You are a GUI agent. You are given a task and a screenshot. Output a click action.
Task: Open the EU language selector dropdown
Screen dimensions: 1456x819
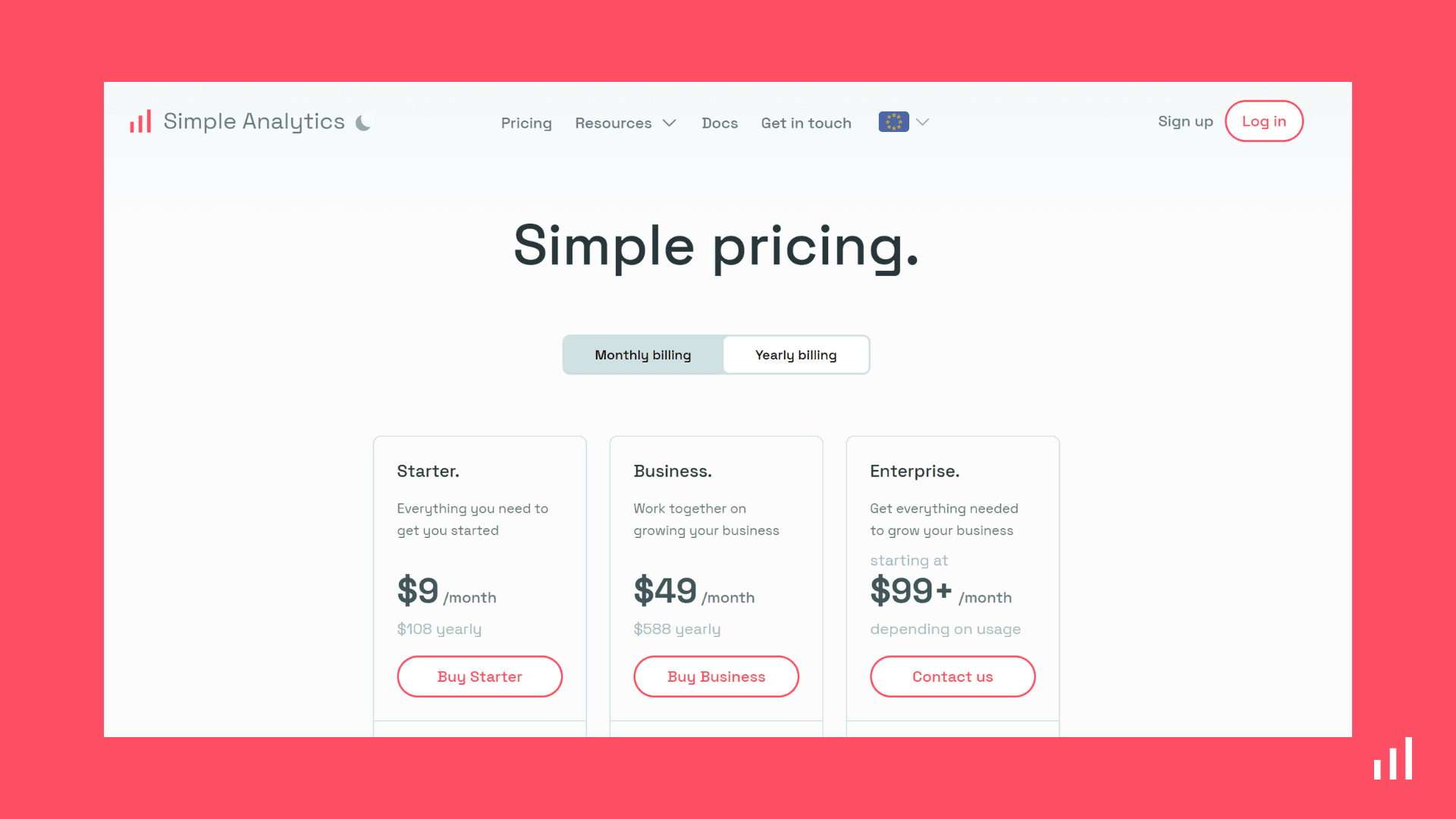click(903, 121)
